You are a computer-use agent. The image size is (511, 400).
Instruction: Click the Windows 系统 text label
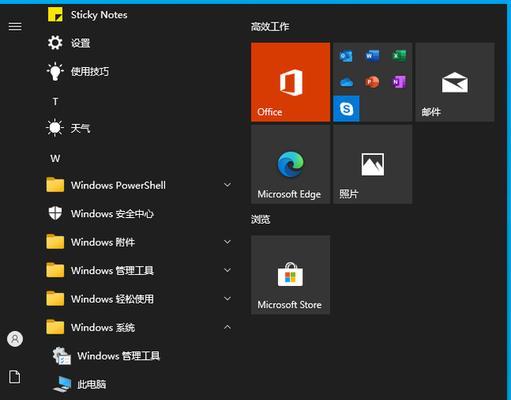[103, 327]
